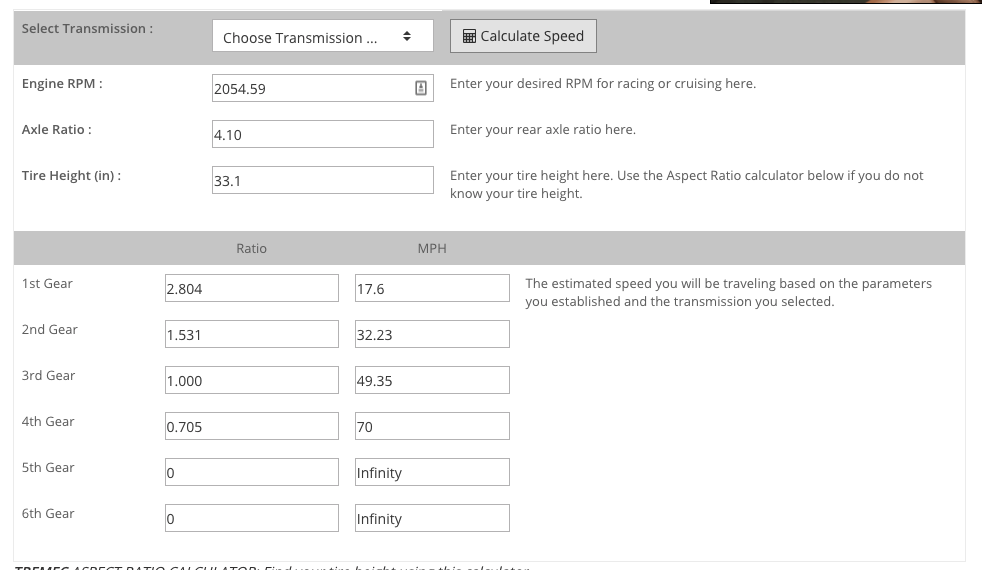Click the 5th Gear ratio field

click(252, 472)
